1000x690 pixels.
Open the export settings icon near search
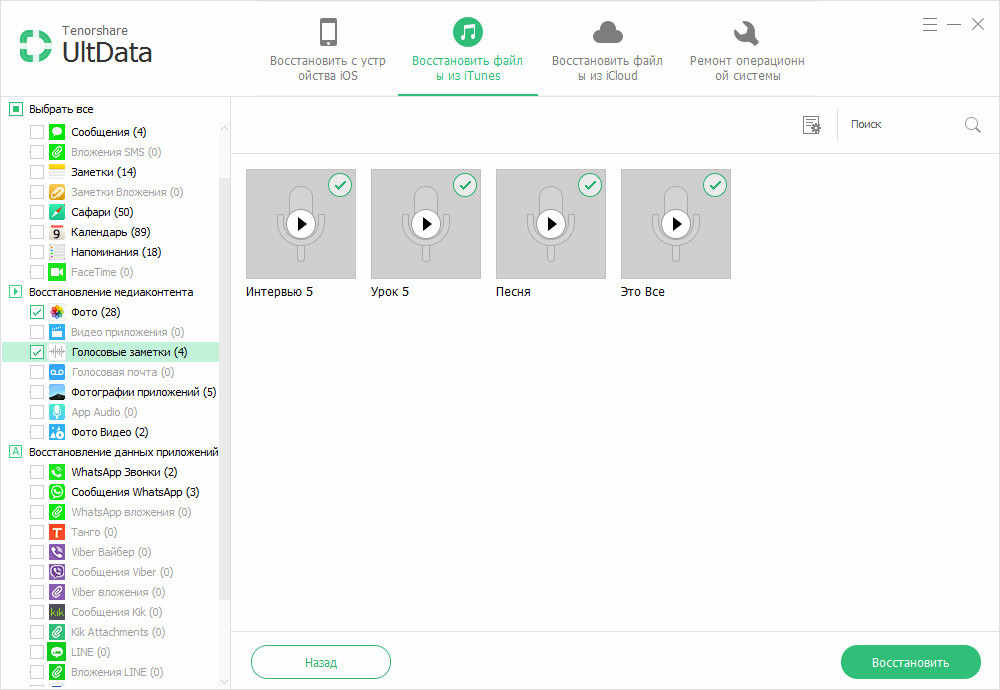pos(811,125)
